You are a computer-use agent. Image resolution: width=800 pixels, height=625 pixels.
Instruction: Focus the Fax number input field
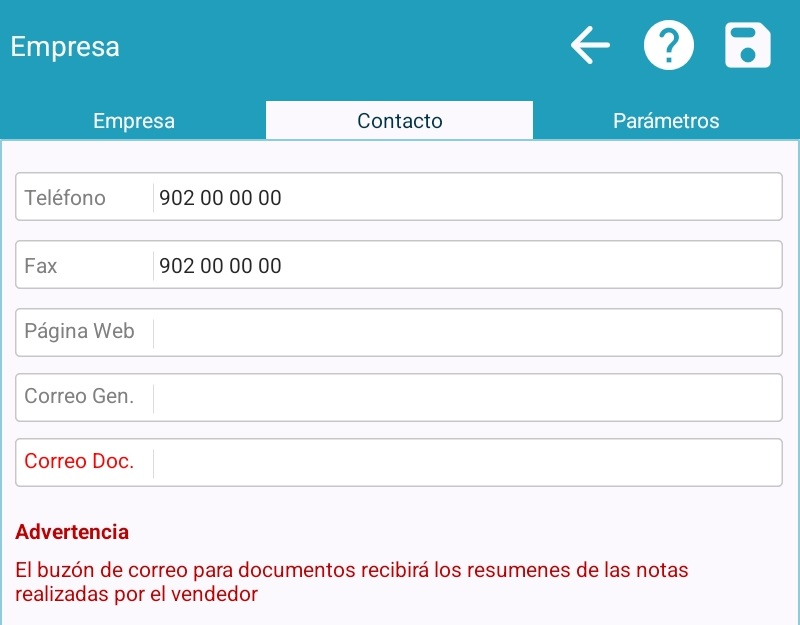point(465,266)
